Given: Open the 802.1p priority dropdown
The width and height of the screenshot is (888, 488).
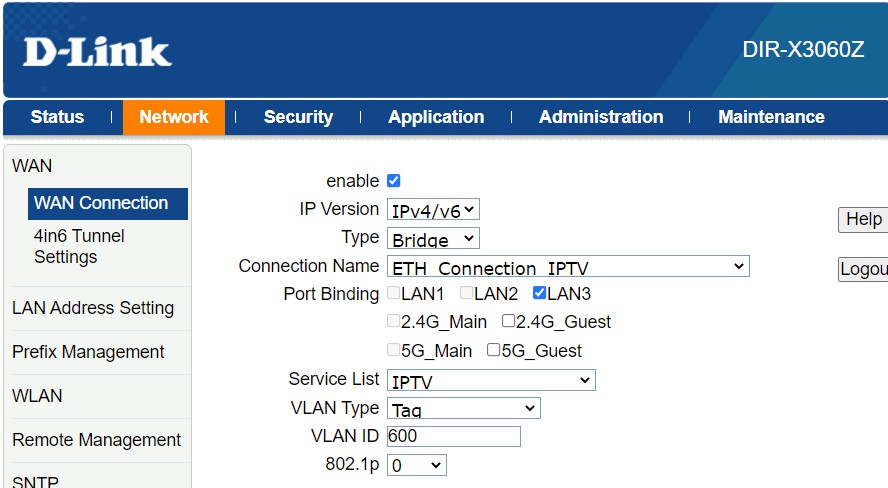Looking at the screenshot, I should click(x=416, y=466).
